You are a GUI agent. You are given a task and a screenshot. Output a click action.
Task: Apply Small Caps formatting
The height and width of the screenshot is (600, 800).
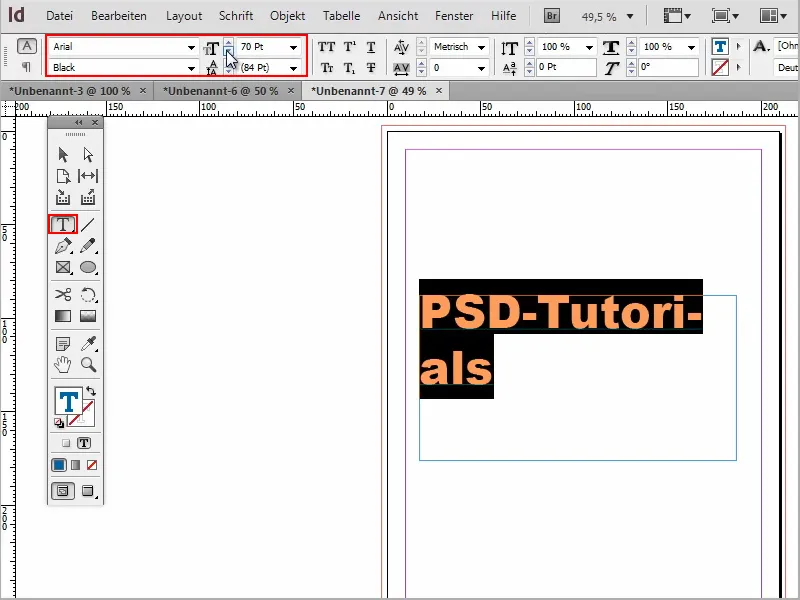tap(327, 67)
